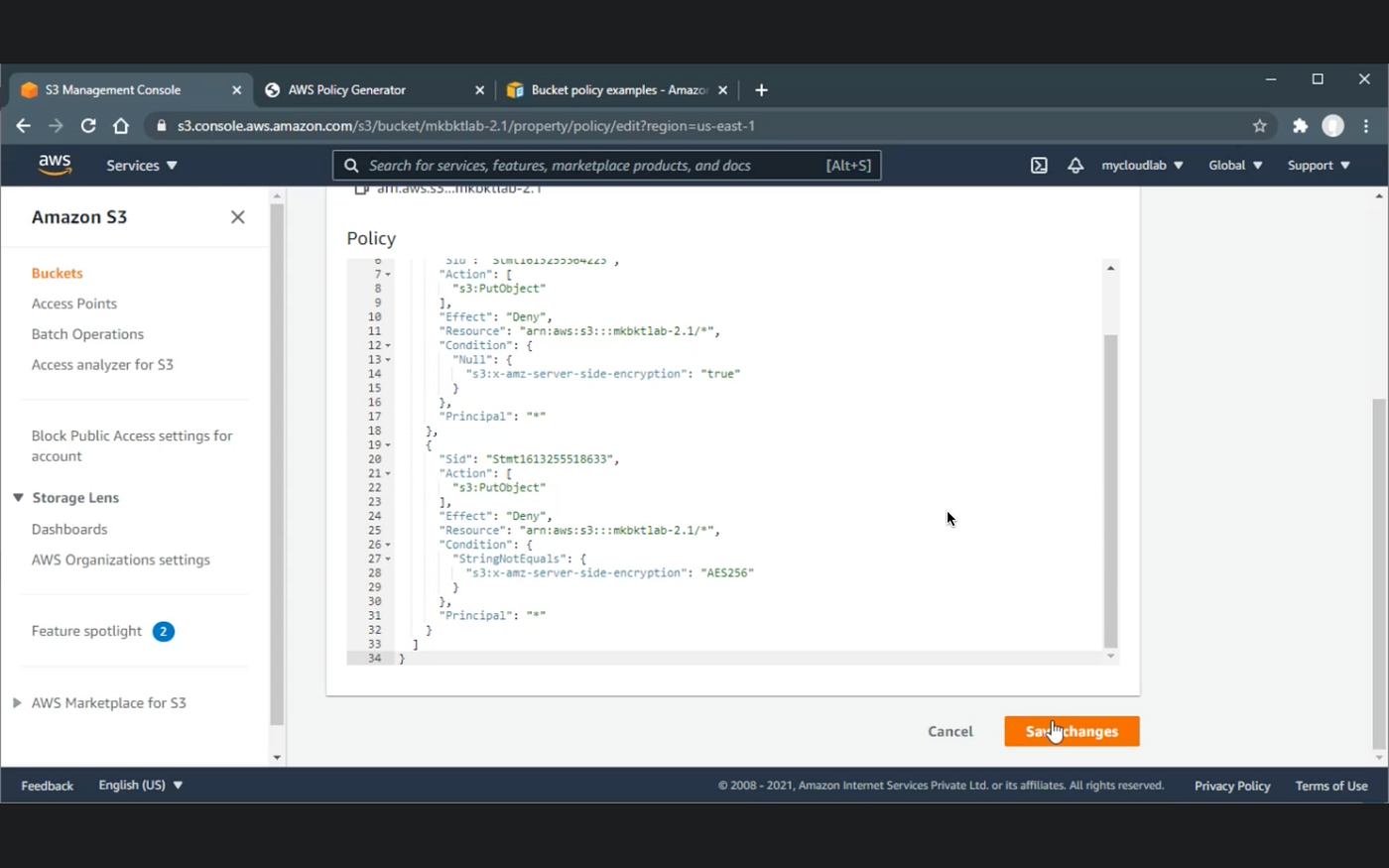
Task: Click the AWS logo to return home
Action: (x=55, y=165)
